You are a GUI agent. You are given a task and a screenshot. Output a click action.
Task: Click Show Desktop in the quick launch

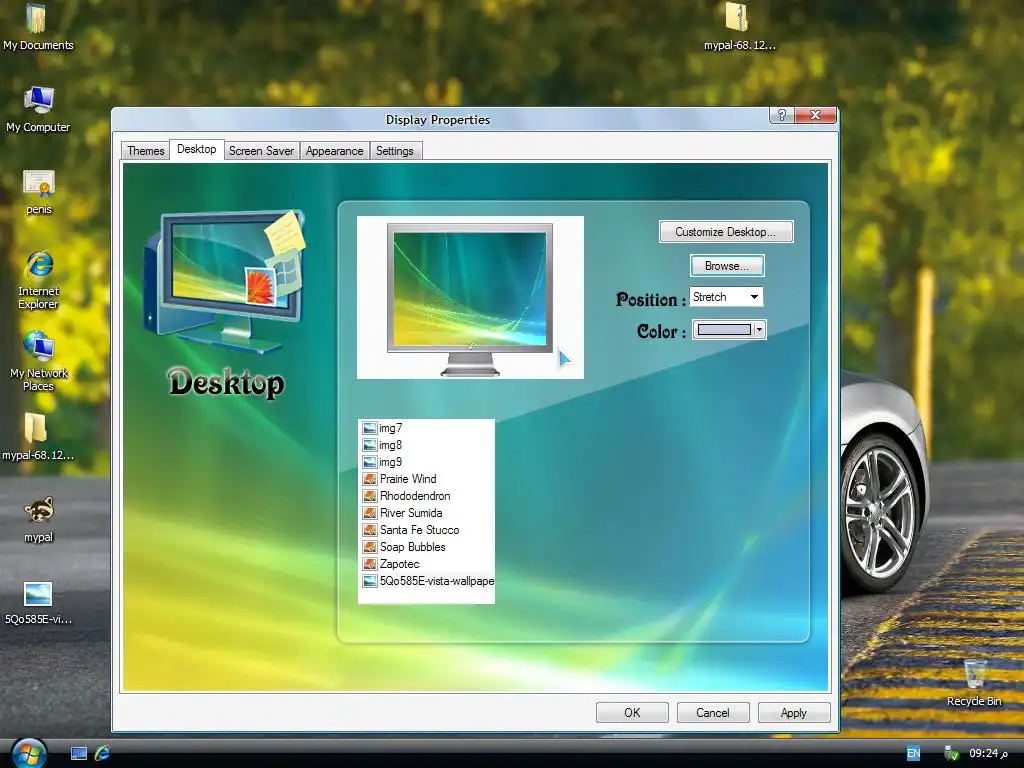[x=79, y=754]
